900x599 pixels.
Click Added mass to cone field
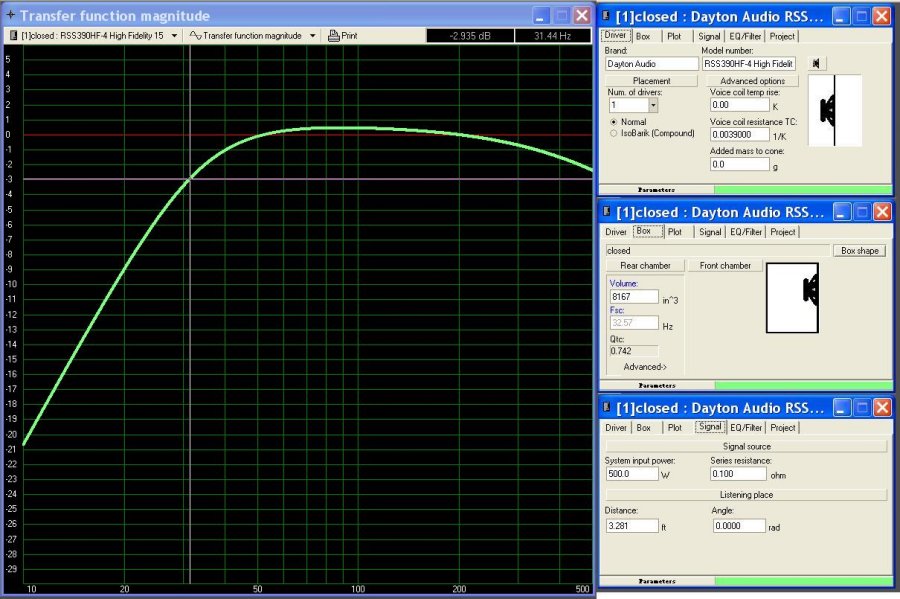coord(739,165)
